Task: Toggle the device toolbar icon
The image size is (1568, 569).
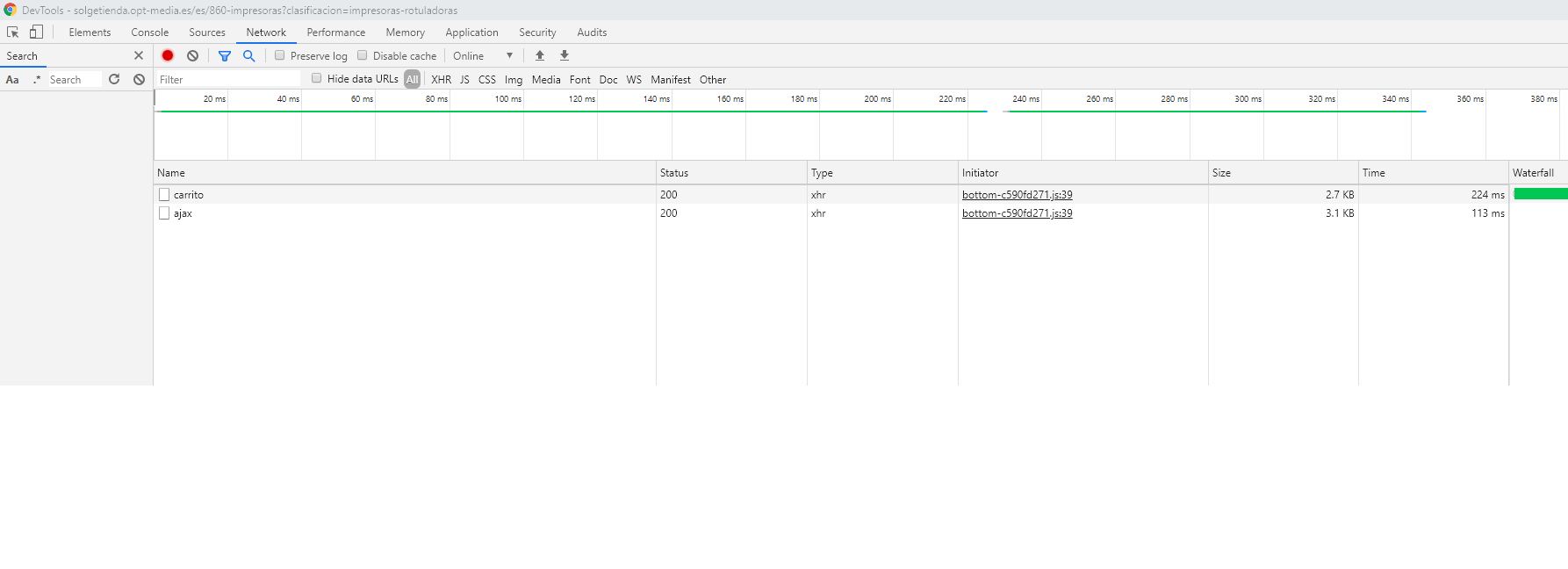Action: pyautogui.click(x=36, y=32)
